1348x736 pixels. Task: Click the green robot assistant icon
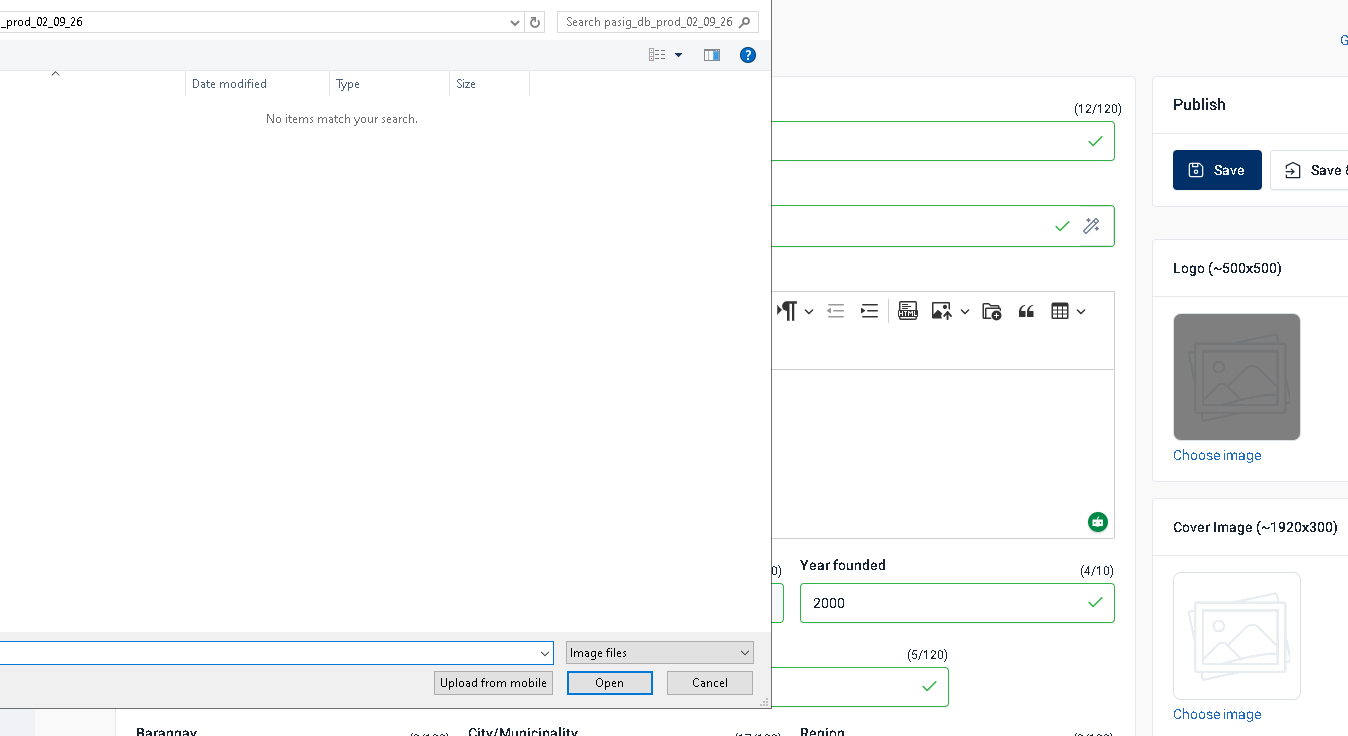point(1098,522)
